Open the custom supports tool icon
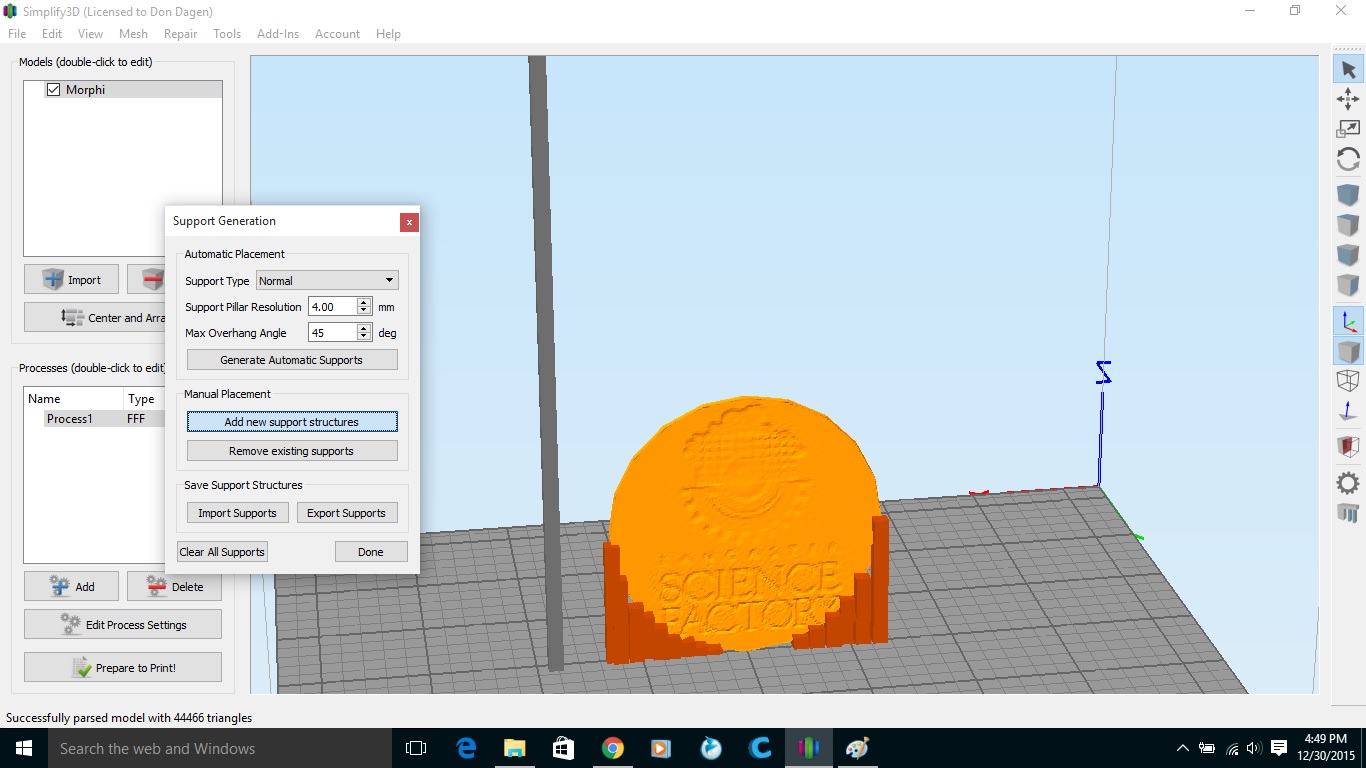This screenshot has height=768, width=1366. point(1348,513)
